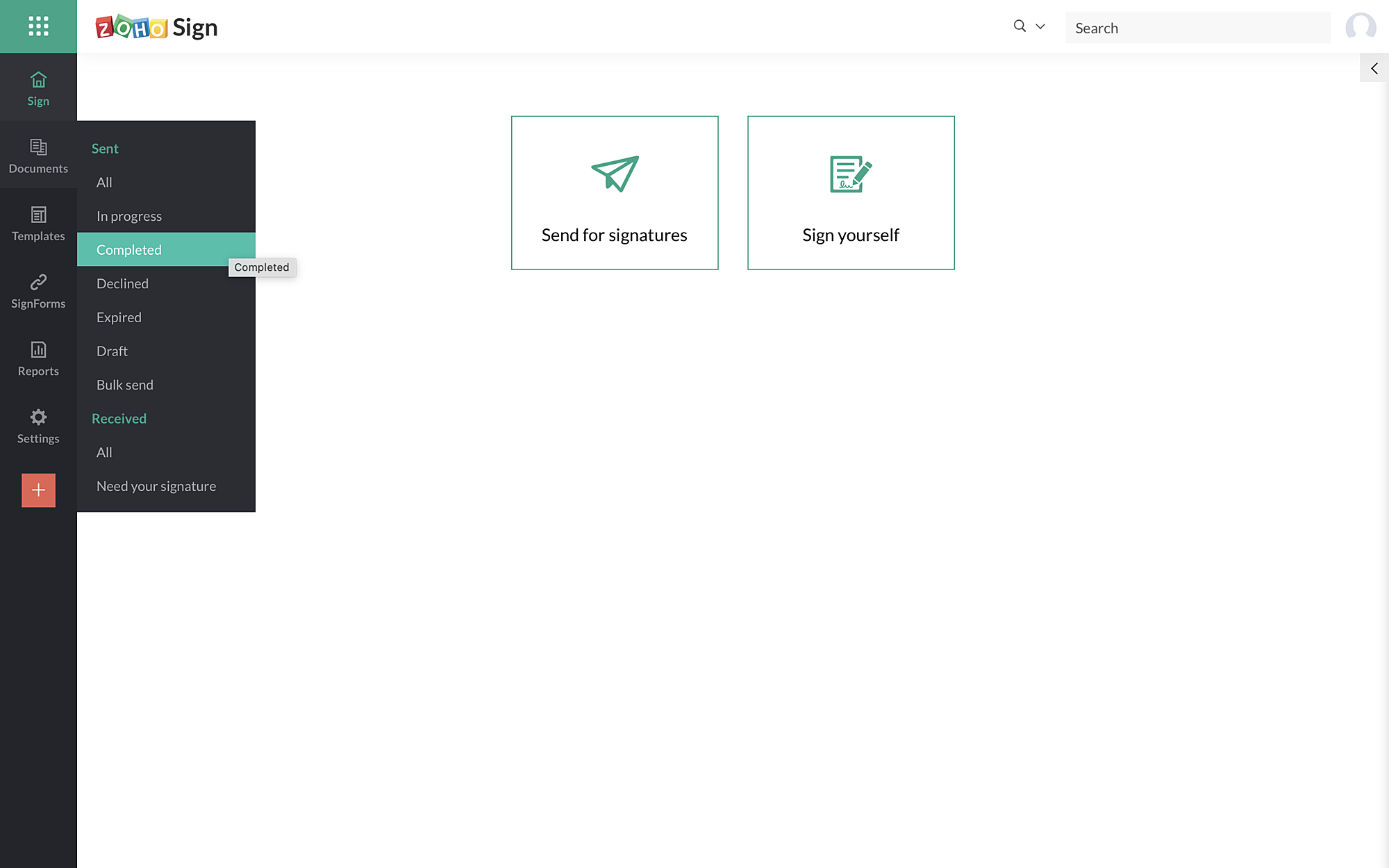
Task: Expand the search filter dropdown arrow
Action: point(1040,26)
